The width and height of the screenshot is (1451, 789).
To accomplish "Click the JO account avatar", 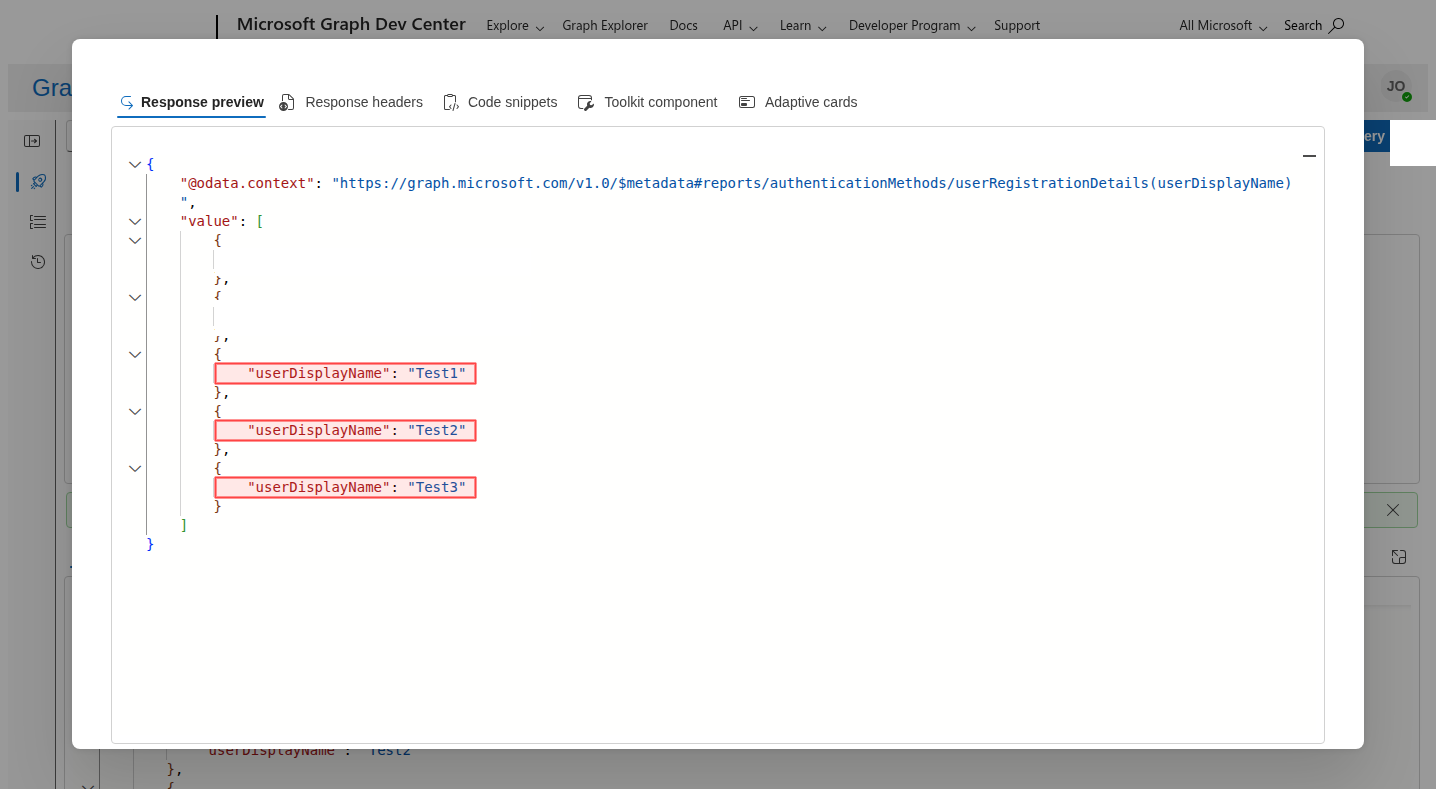I will pyautogui.click(x=1396, y=88).
